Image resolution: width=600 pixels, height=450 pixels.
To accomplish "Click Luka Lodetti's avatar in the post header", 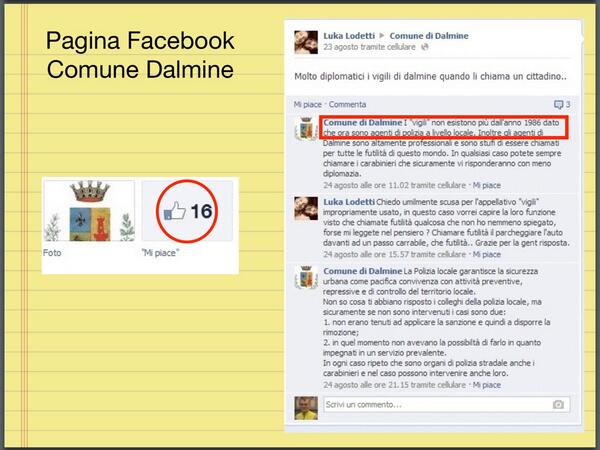I will click(x=306, y=42).
